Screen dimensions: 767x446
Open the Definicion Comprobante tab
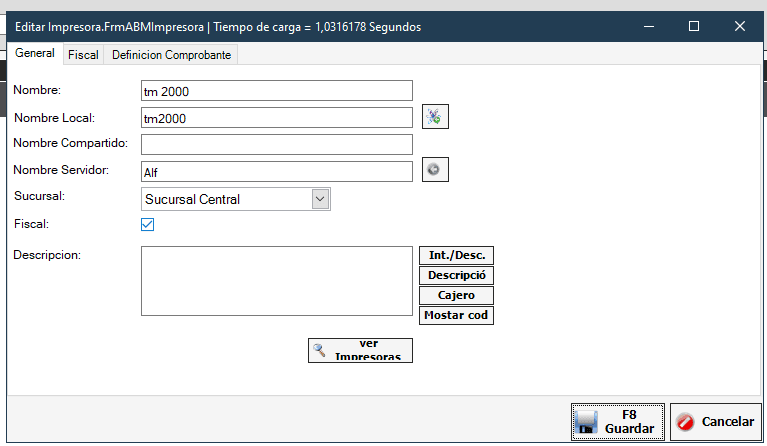click(x=171, y=55)
